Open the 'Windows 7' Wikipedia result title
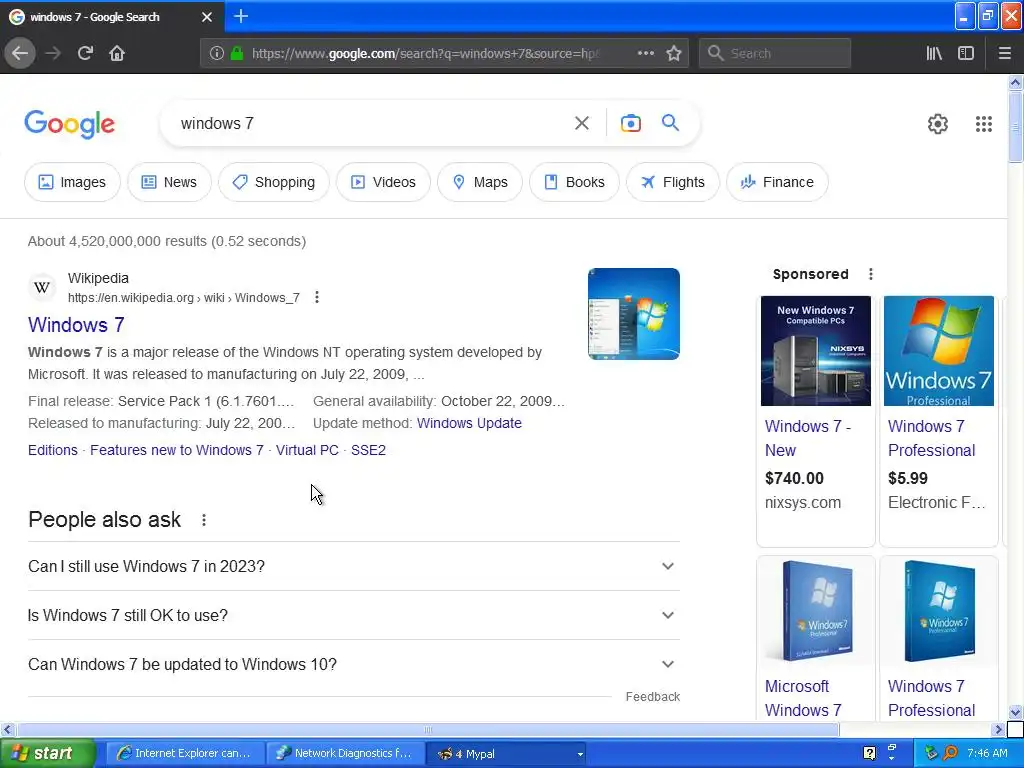Image resolution: width=1024 pixels, height=768 pixels. click(x=76, y=325)
